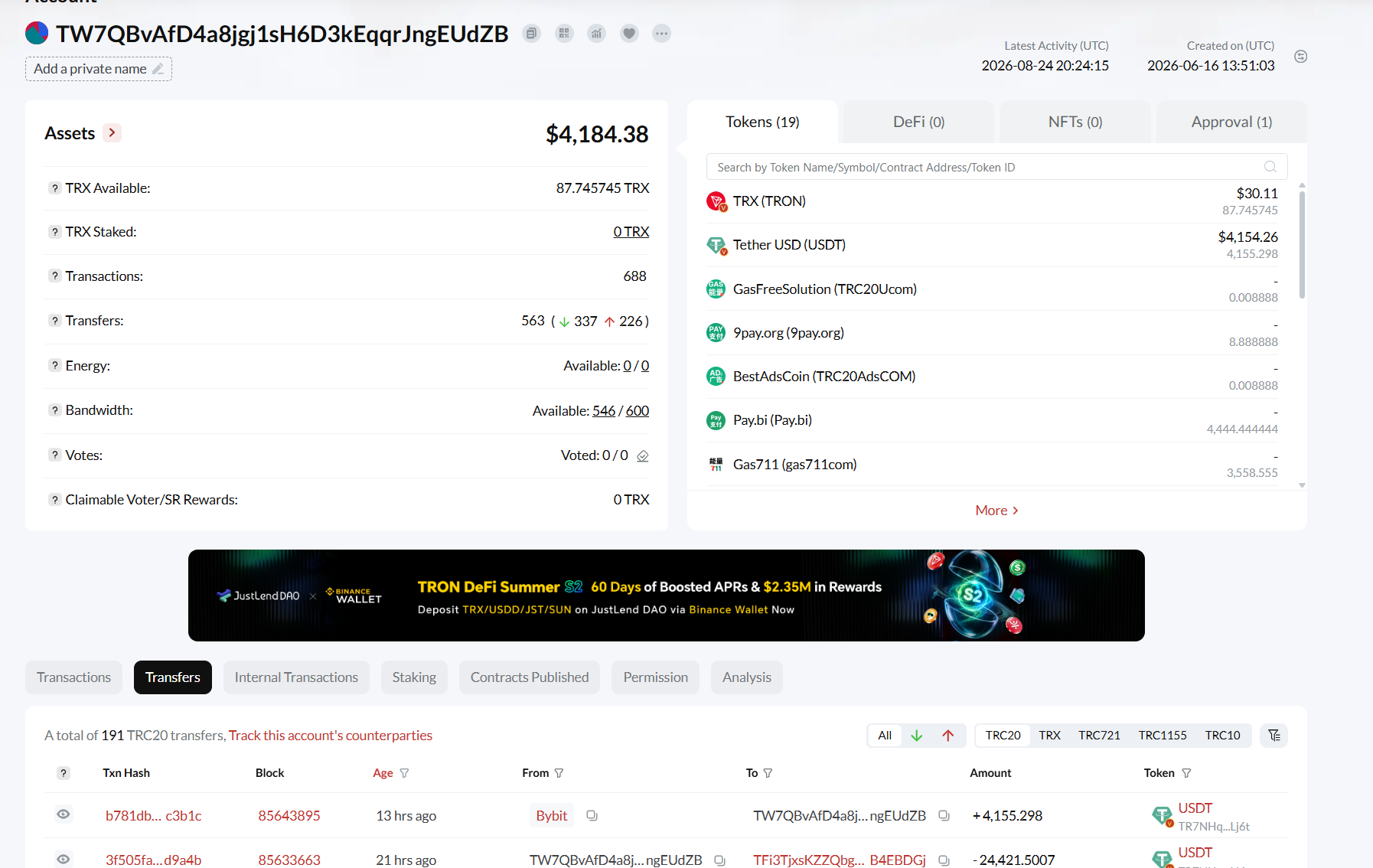Viewport: 1373px width, 868px height.
Task: Open the From column filter
Action: (559, 773)
